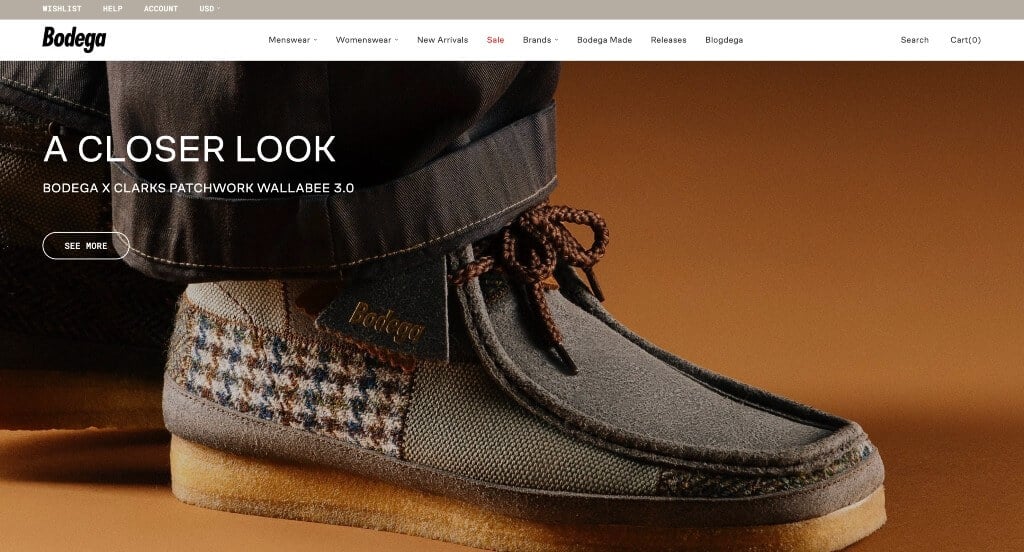The height and width of the screenshot is (552, 1024).
Task: Open the Help page
Action: pyautogui.click(x=112, y=8)
